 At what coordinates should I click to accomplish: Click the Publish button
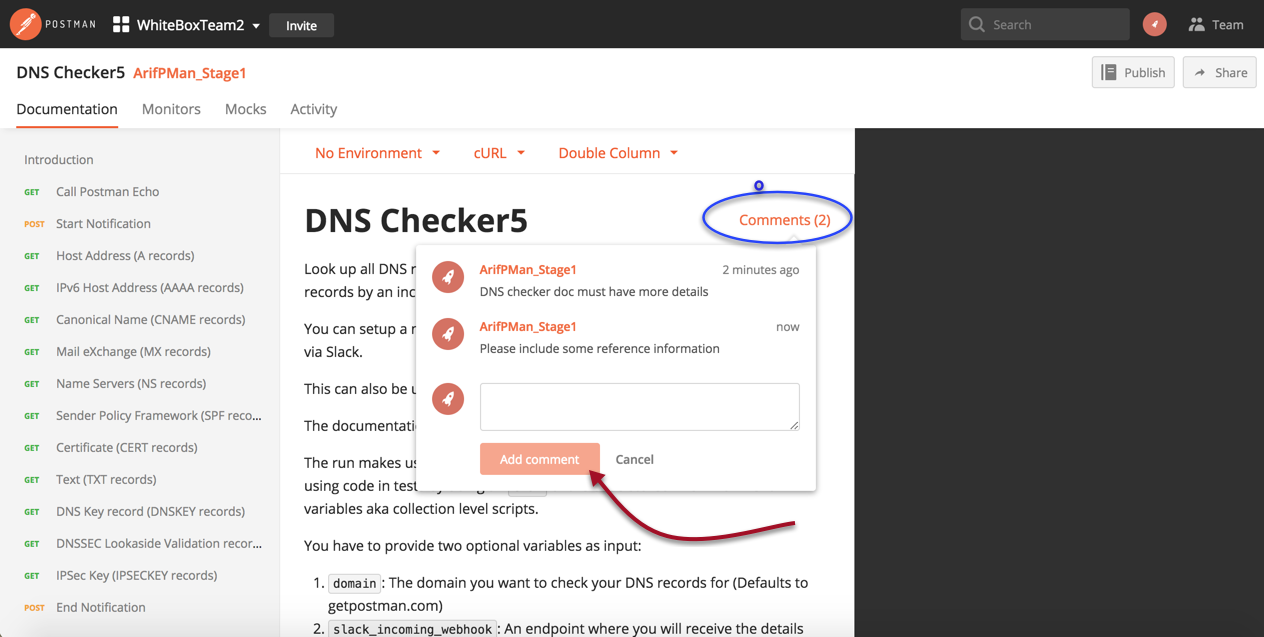(x=1133, y=72)
